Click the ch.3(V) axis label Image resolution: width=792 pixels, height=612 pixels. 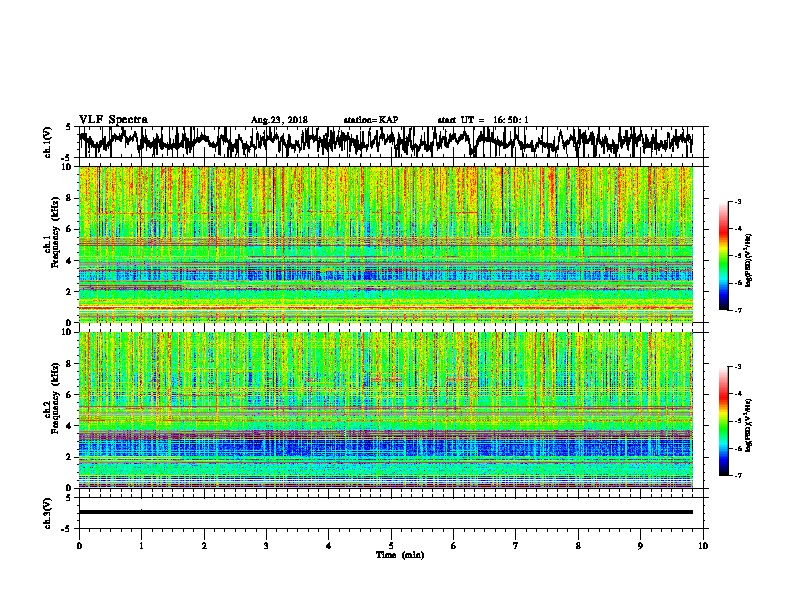click(x=48, y=513)
